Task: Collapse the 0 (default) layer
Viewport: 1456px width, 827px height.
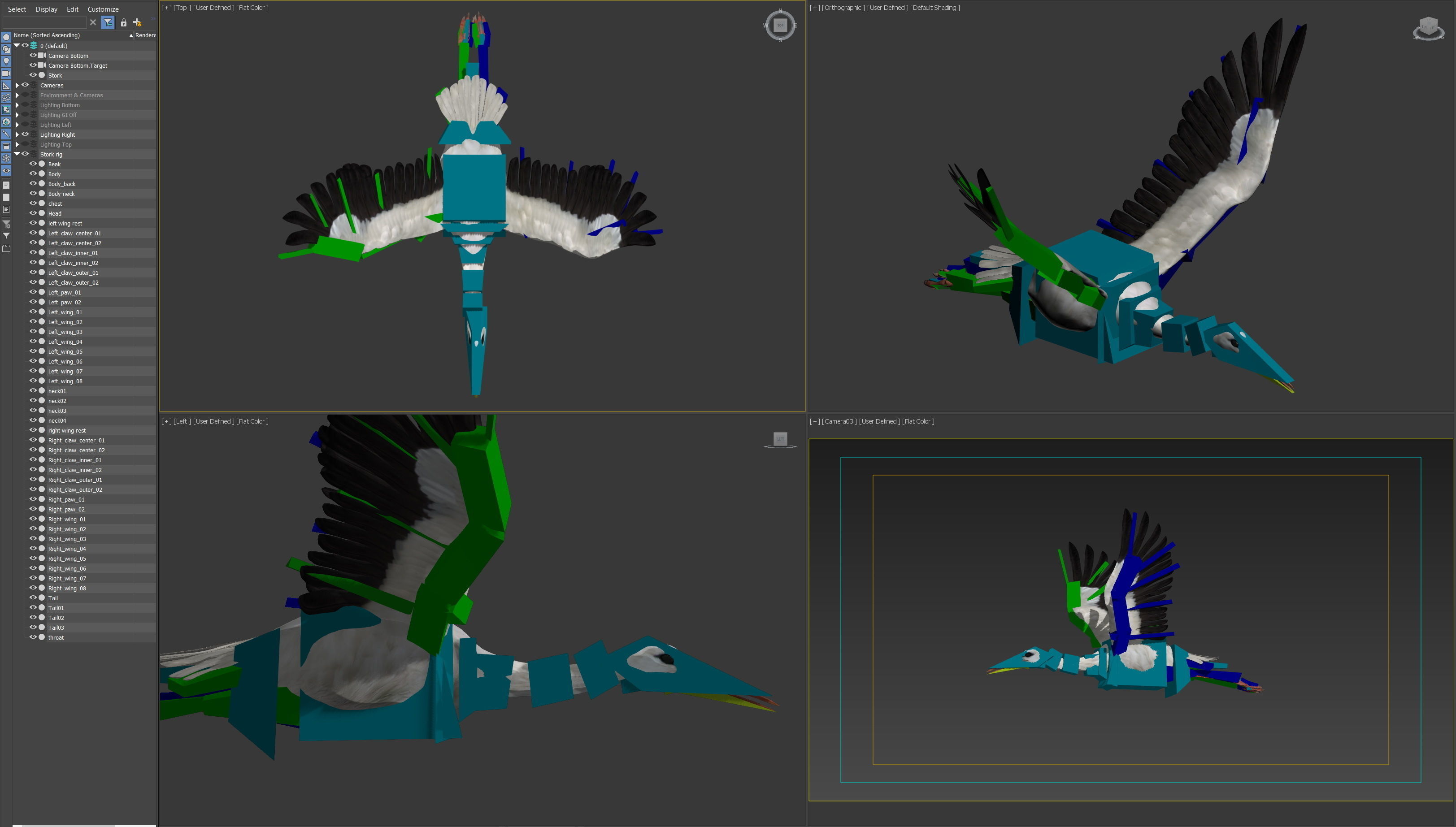Action: (x=17, y=45)
